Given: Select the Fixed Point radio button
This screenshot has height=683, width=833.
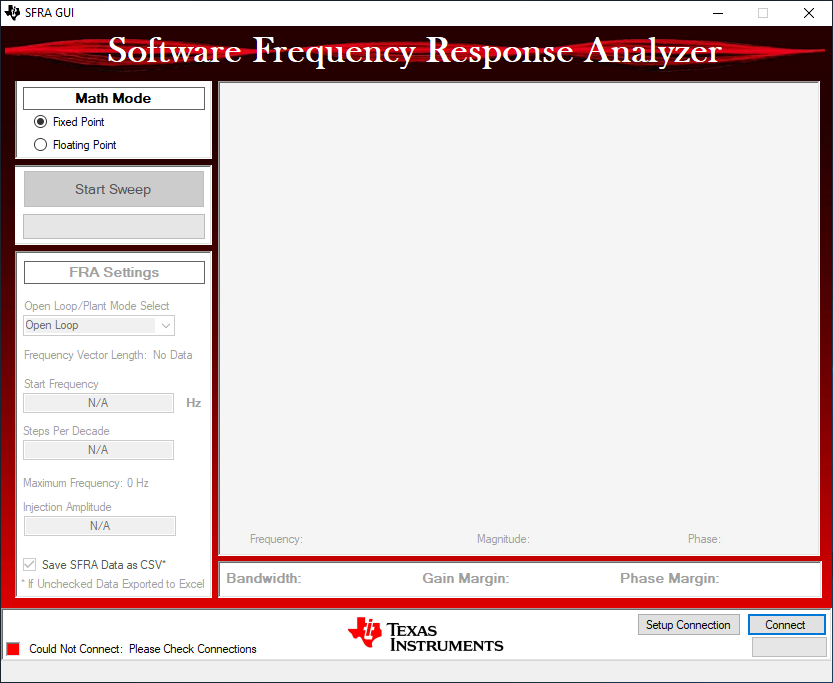Looking at the screenshot, I should point(40,122).
